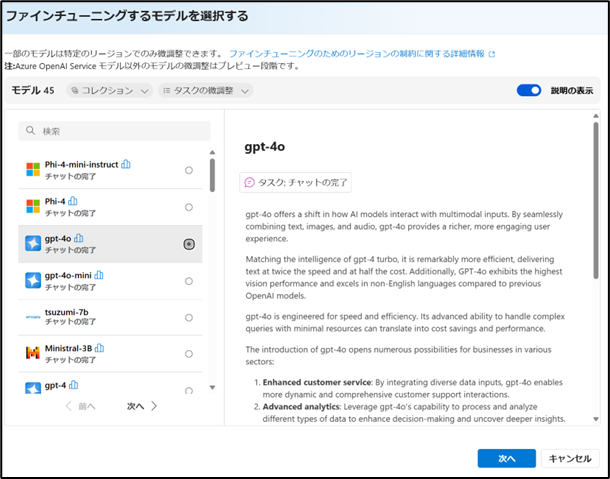Click description pane scrollbar up arrow
This screenshot has width=610, height=479.
click(596, 116)
